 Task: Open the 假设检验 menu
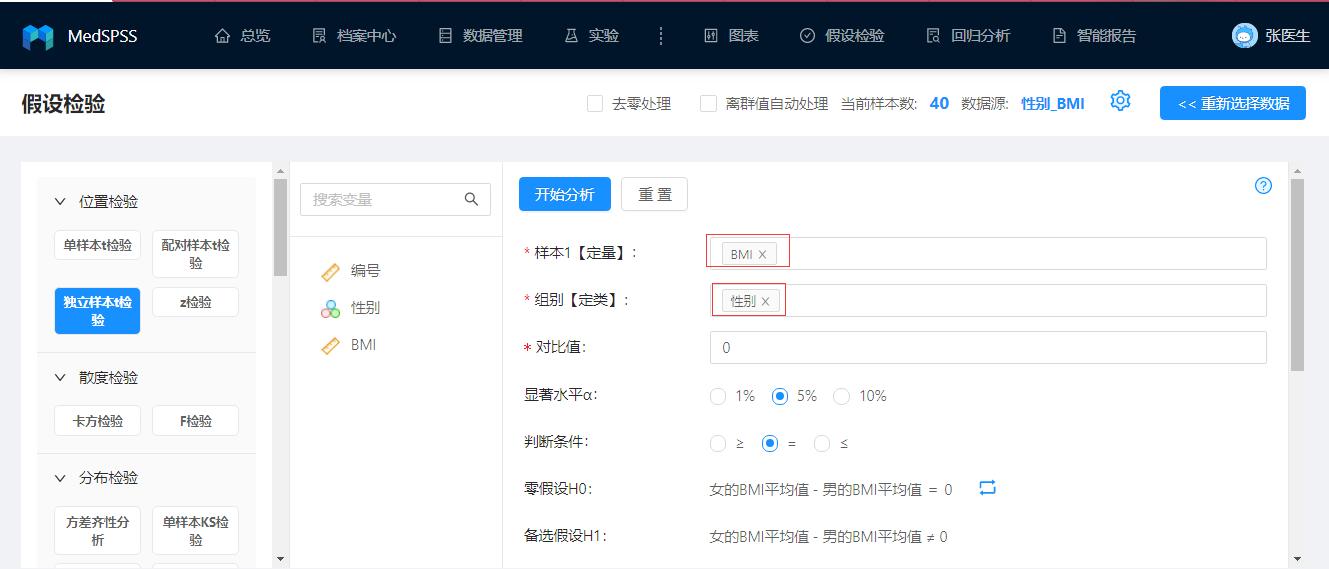[x=842, y=36]
